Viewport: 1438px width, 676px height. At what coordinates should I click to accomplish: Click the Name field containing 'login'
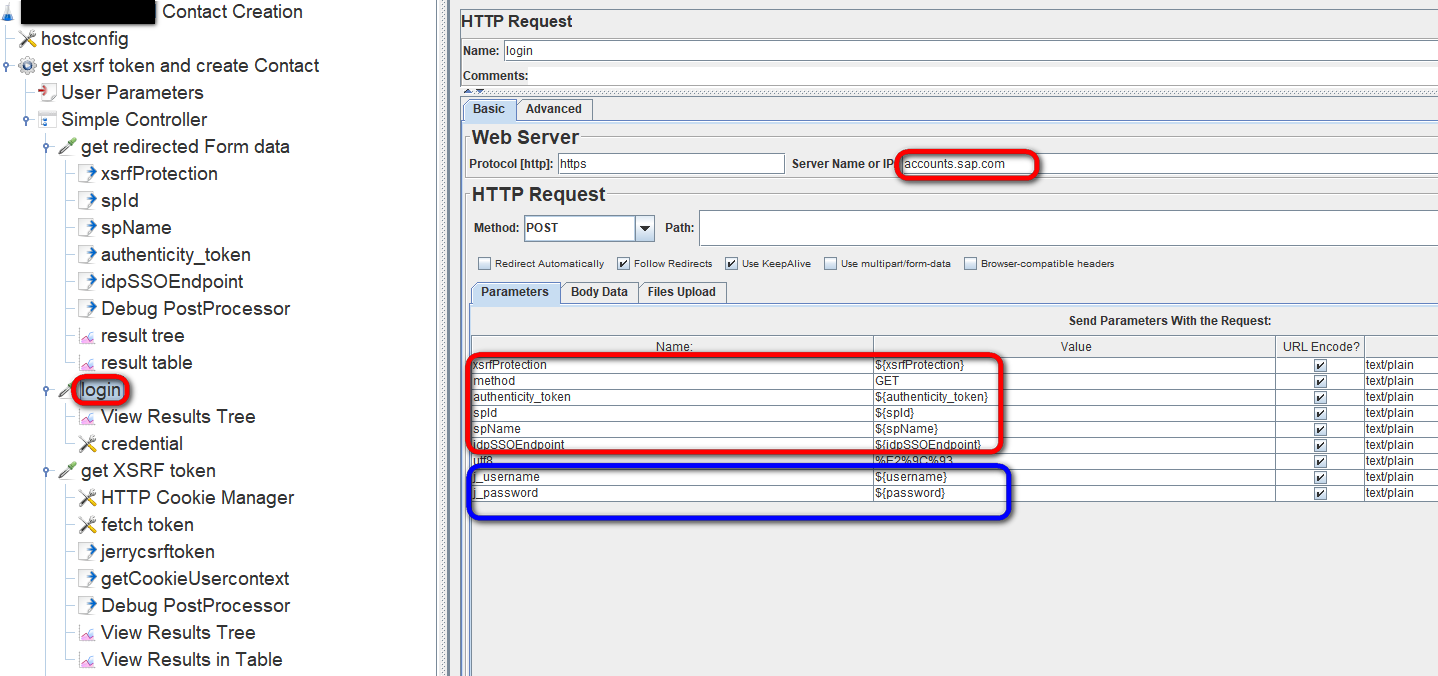click(x=970, y=50)
